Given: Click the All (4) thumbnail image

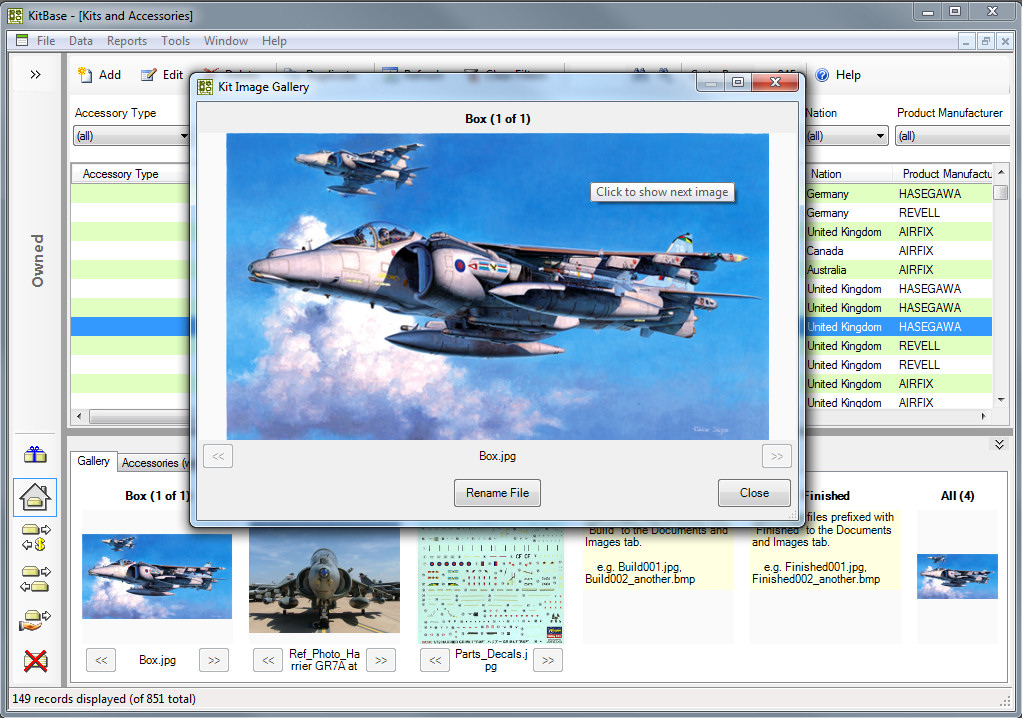Looking at the screenshot, I should click(x=957, y=576).
